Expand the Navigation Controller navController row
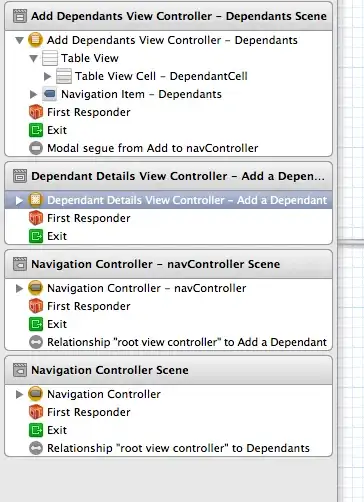The height and width of the screenshot is (502, 364). click(x=19, y=288)
